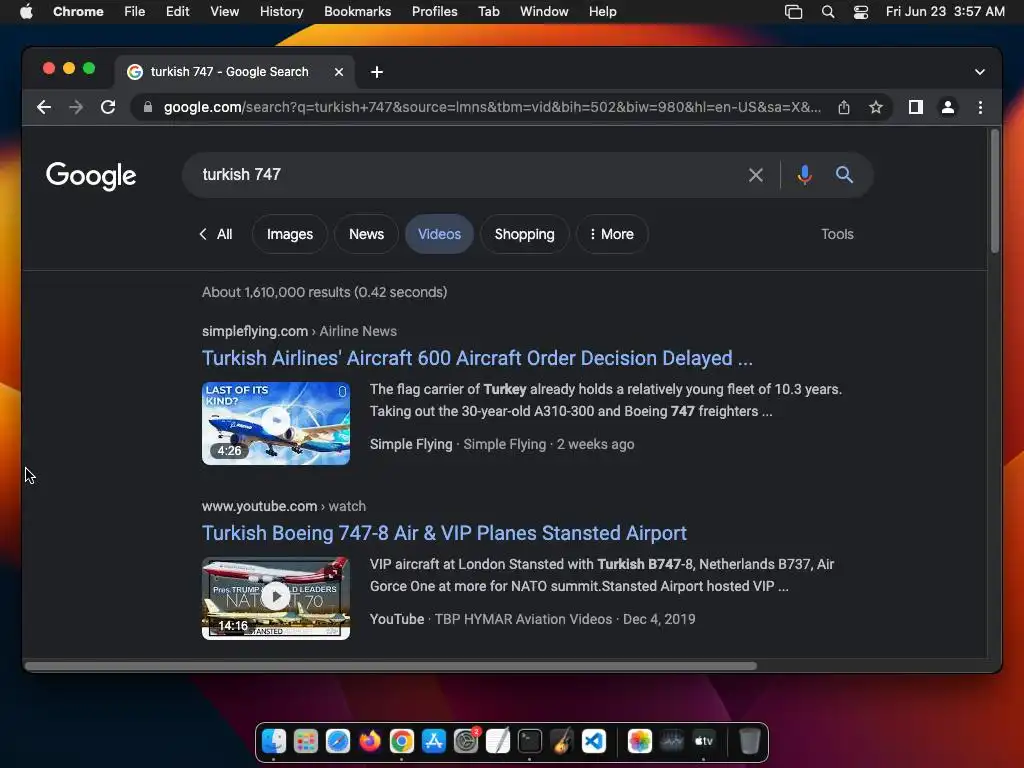Open Turkish Airlines' Aircraft 600 Order result

477,358
